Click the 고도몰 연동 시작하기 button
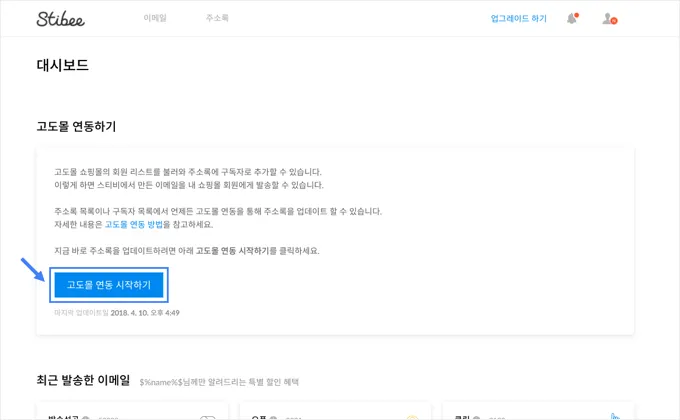The image size is (680, 420). pyautogui.click(x=109, y=285)
